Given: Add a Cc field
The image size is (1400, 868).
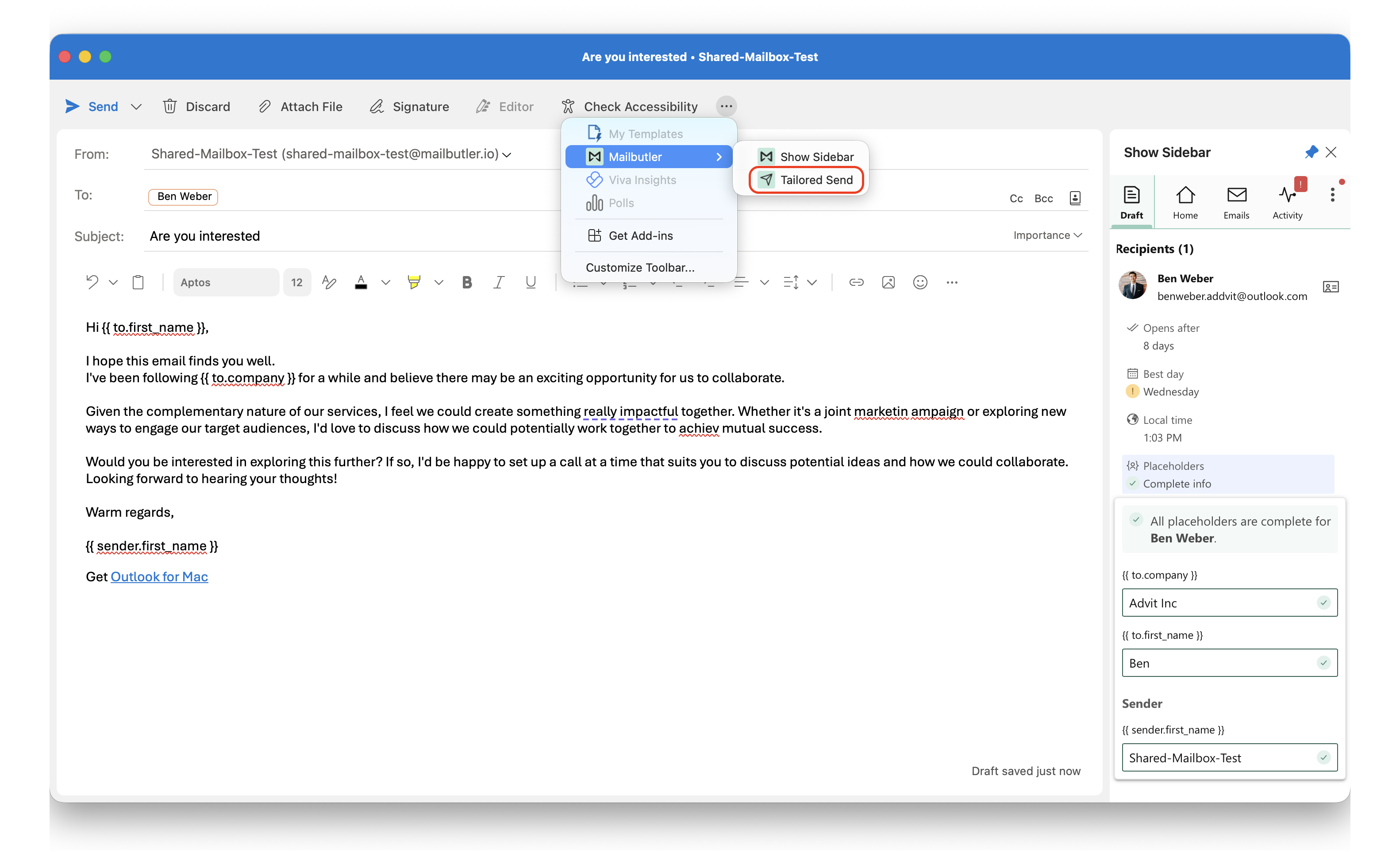Looking at the screenshot, I should click(1016, 198).
